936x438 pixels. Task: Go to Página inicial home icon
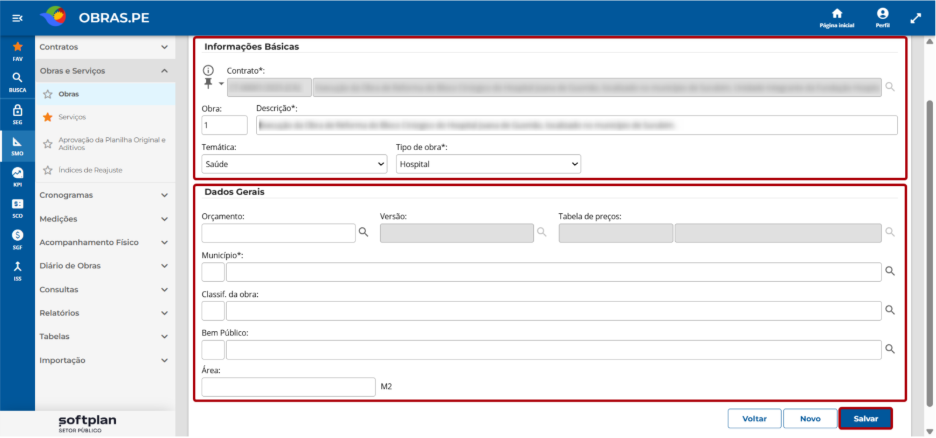click(x=837, y=13)
